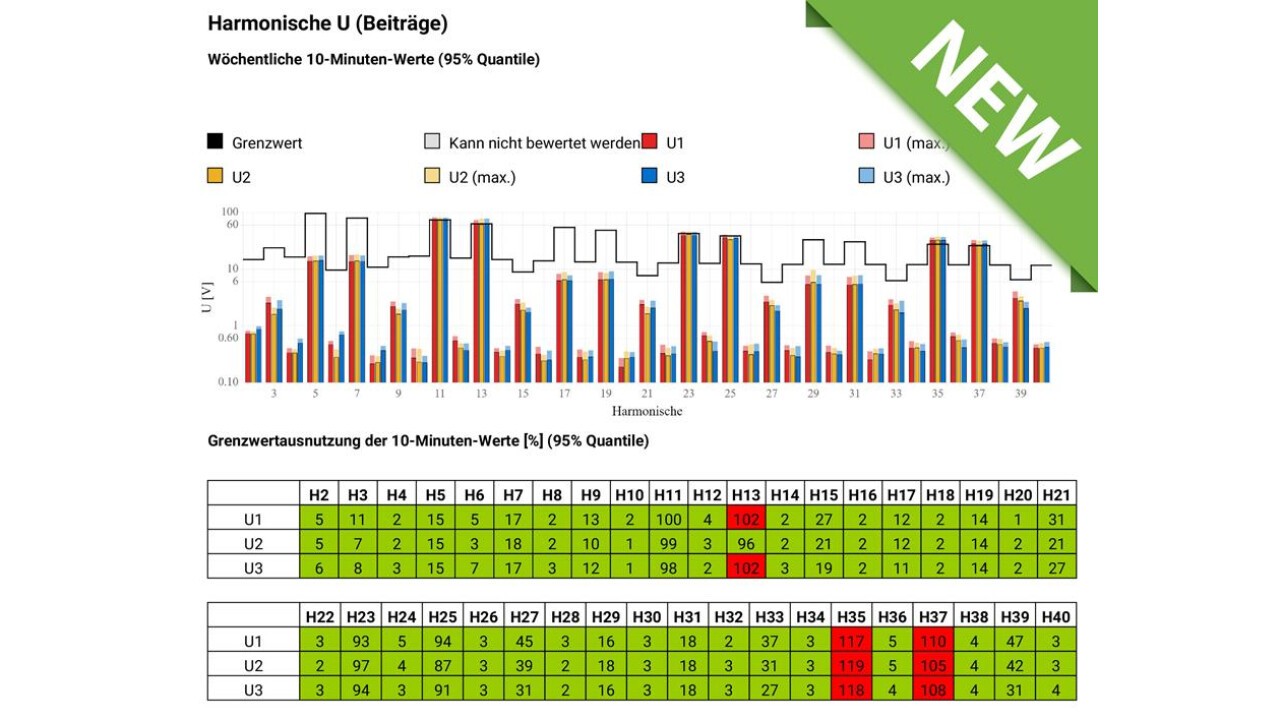
Task: Click the H2 column header
Action: pyautogui.click(x=319, y=494)
